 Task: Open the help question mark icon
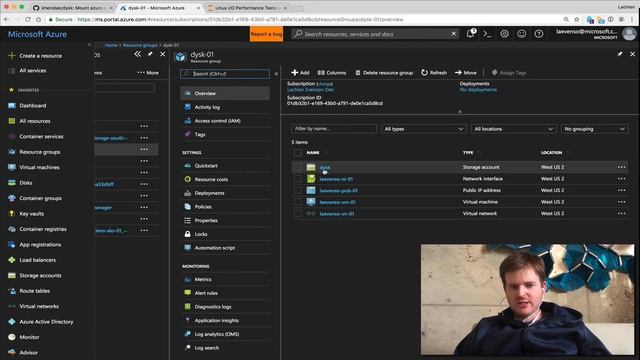pyautogui.click(x=539, y=34)
